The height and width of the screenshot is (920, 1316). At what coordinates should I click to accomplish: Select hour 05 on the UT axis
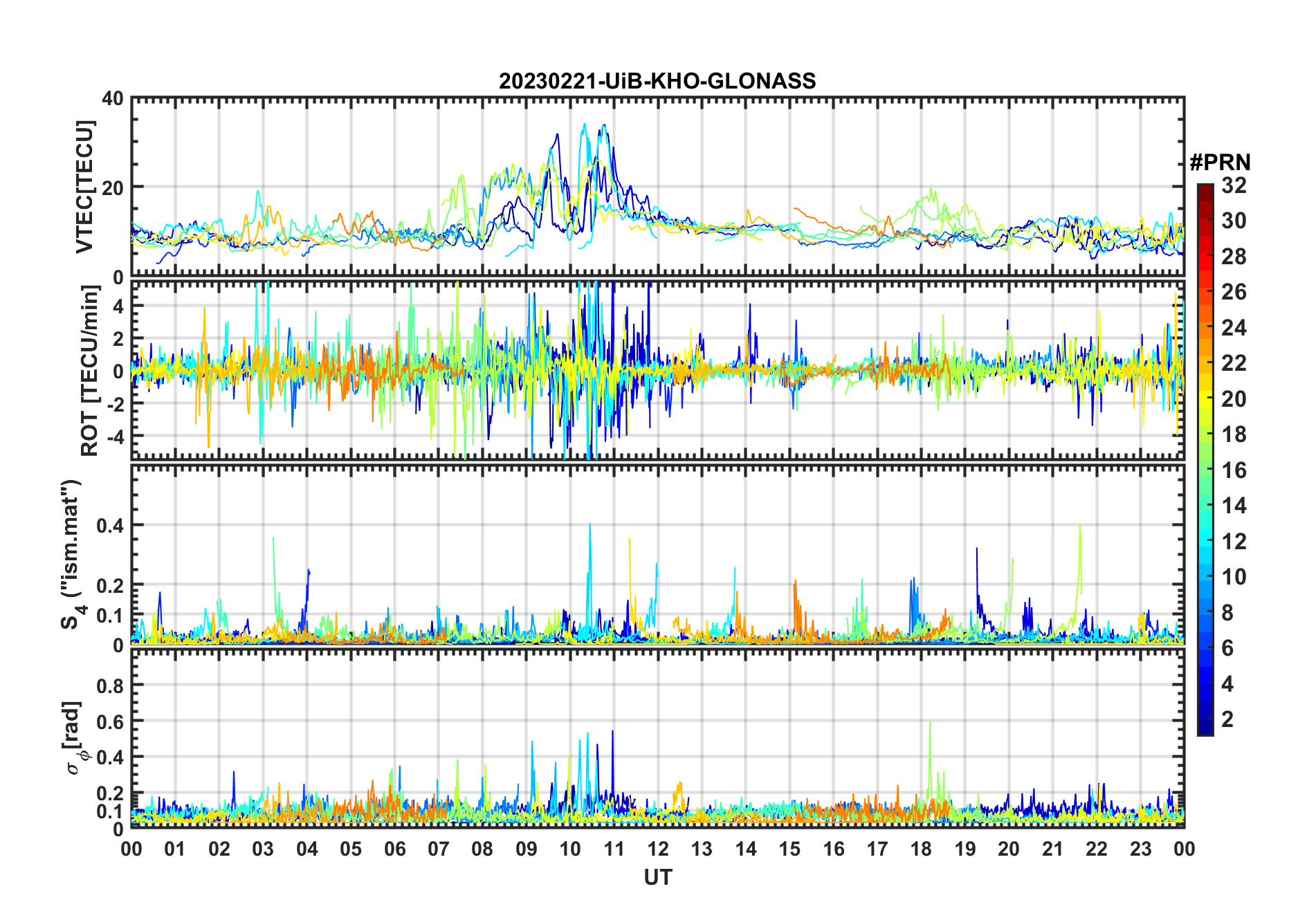(x=351, y=849)
